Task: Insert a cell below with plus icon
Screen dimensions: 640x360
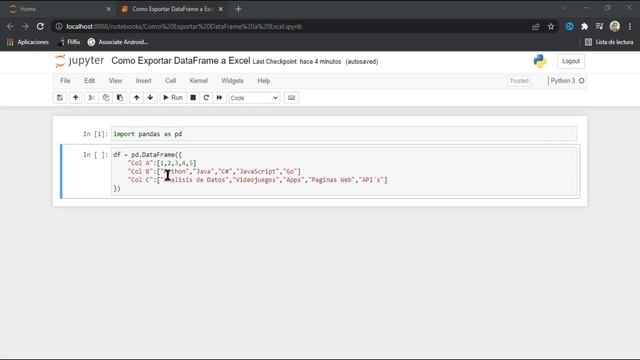Action: pos(76,98)
